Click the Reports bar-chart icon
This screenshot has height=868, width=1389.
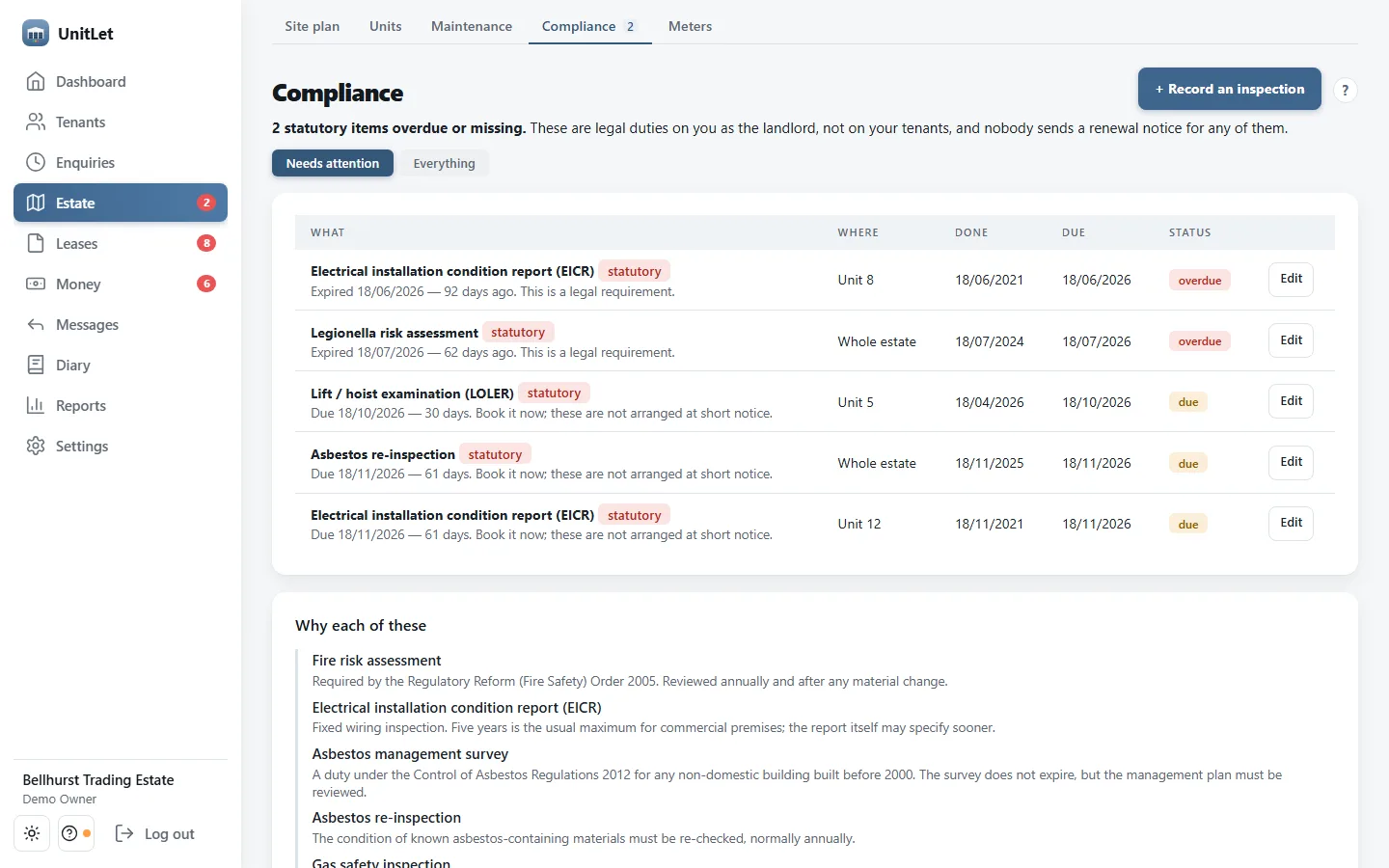coord(36,406)
